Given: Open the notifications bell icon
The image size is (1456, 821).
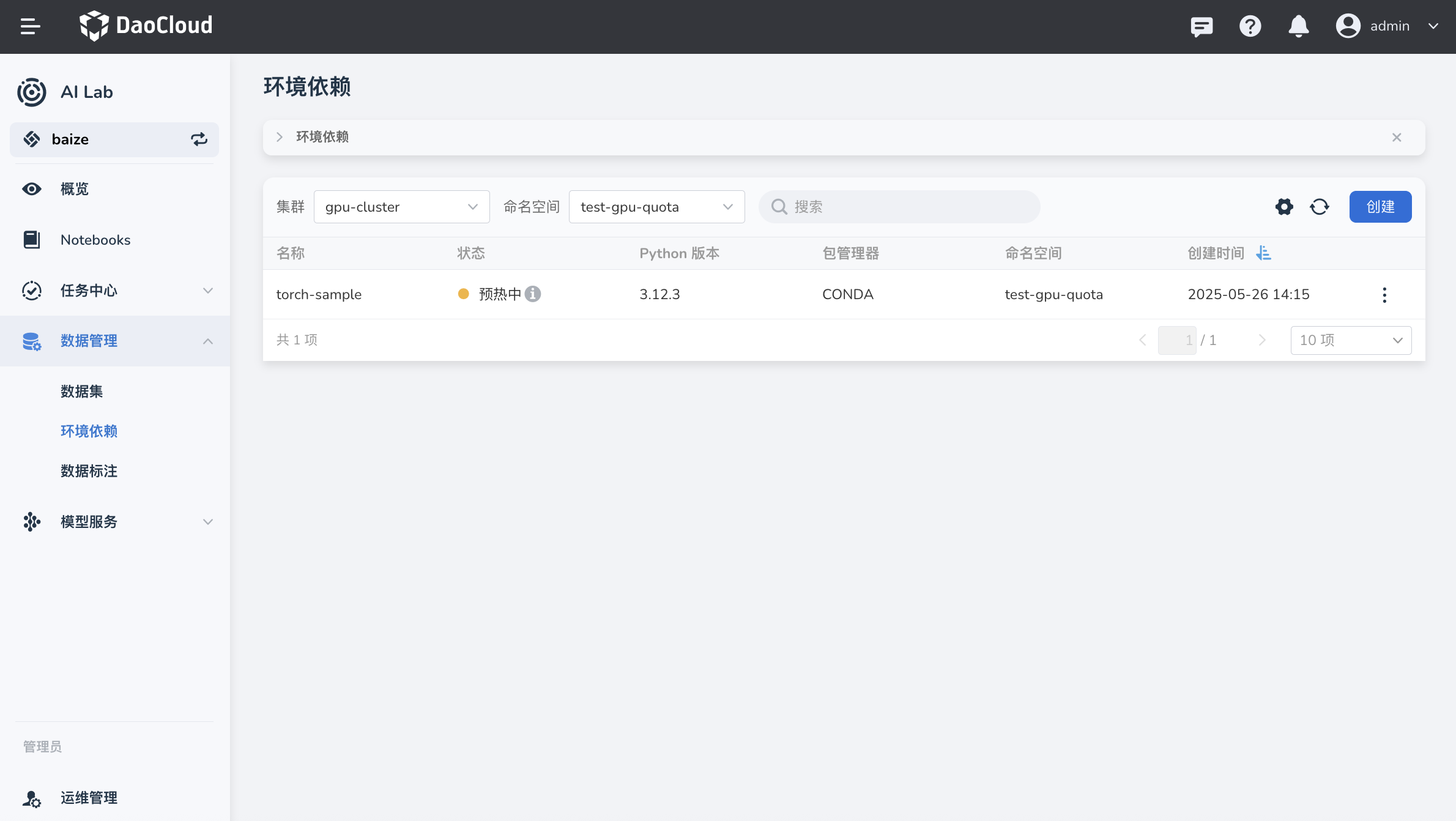Looking at the screenshot, I should tap(1298, 26).
